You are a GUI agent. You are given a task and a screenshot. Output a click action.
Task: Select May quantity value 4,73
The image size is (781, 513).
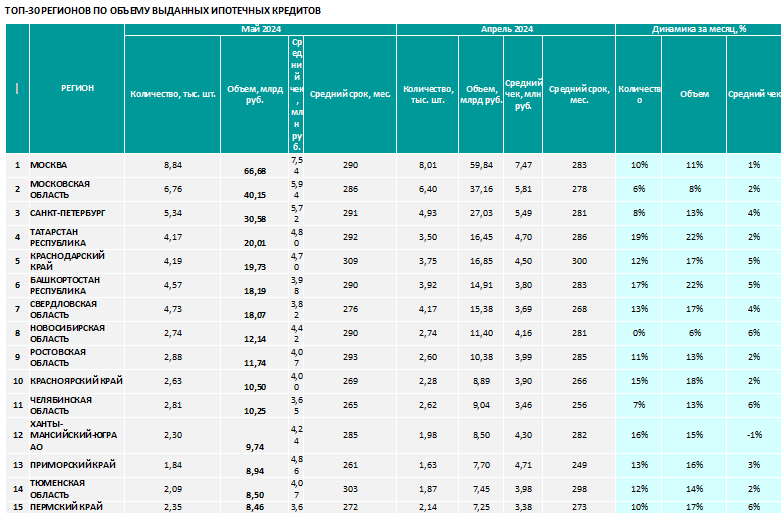173,309
